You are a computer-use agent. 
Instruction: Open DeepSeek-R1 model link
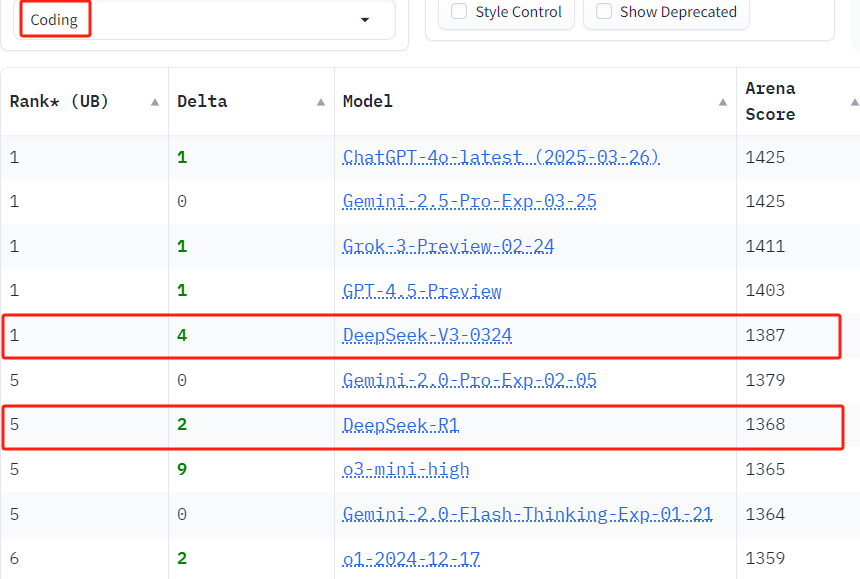400,425
